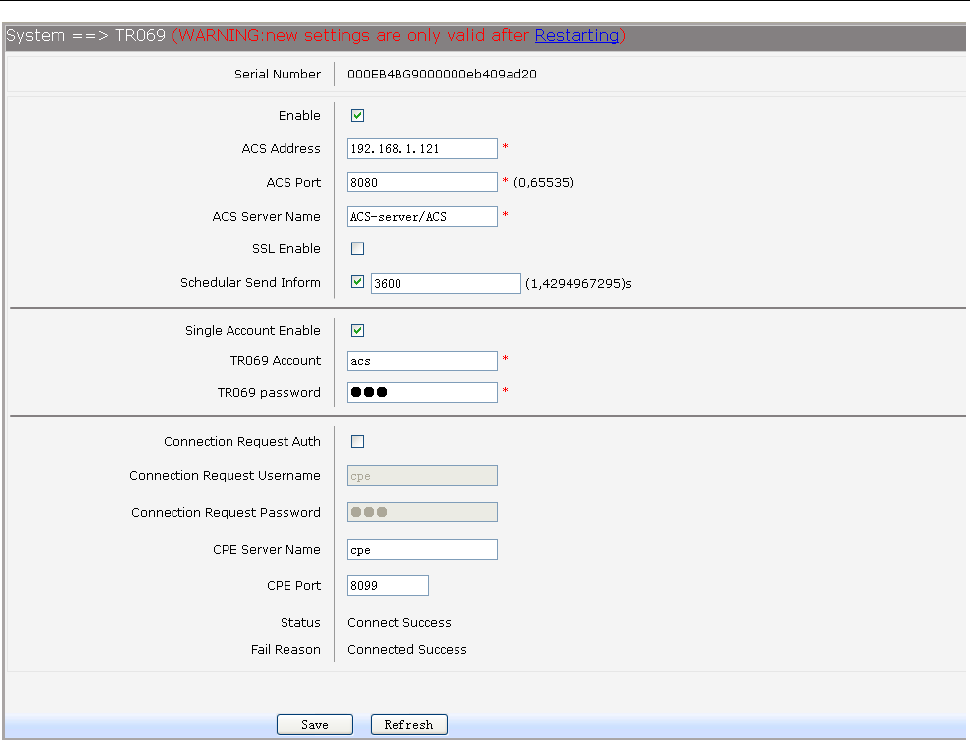This screenshot has width=970, height=740.
Task: Click the ACS Address input field
Action: [422, 148]
